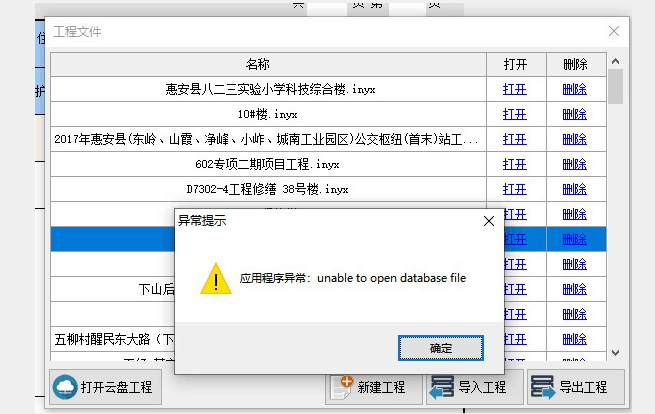
Task: Click the cloud icon on 打开云盘工程
Action: [66, 387]
